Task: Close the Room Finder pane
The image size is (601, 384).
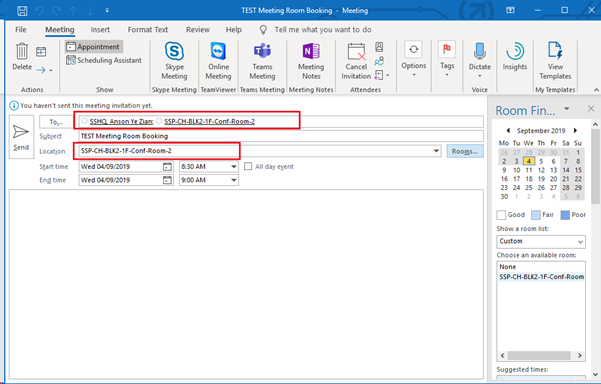Action: coord(591,109)
